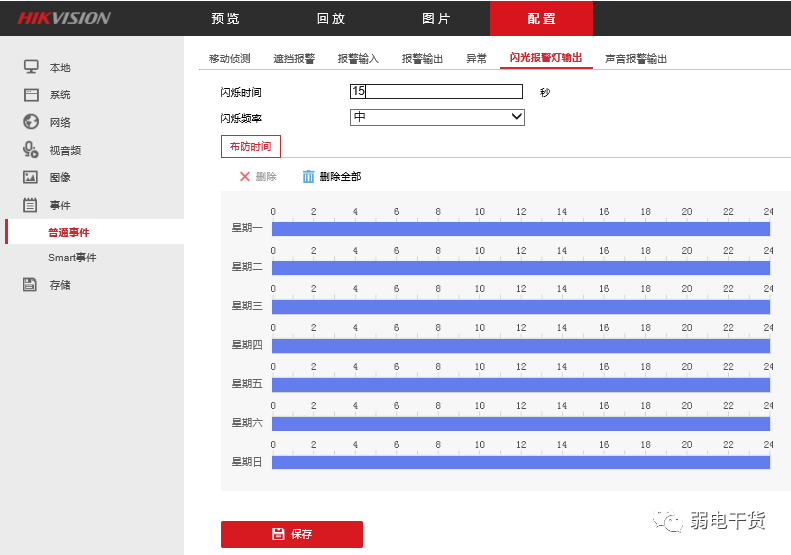Select the 闪光报警灯输出 sub-tab
Screen dimensions: 791x555
546,58
